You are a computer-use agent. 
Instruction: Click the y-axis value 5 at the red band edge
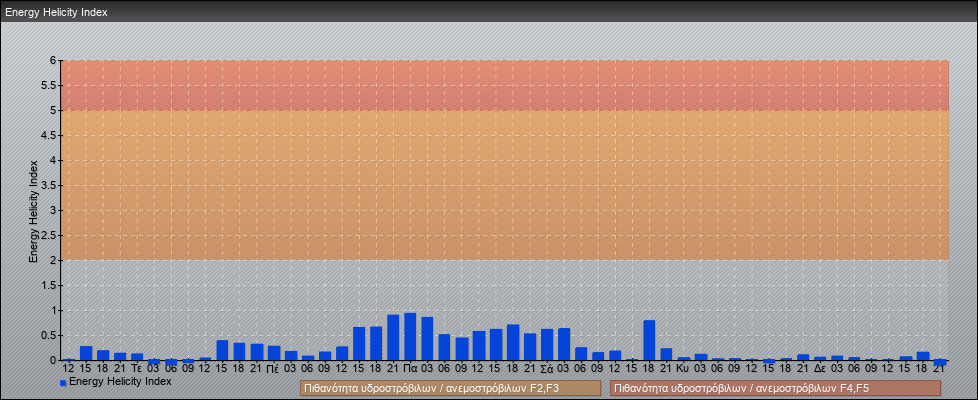coord(54,110)
